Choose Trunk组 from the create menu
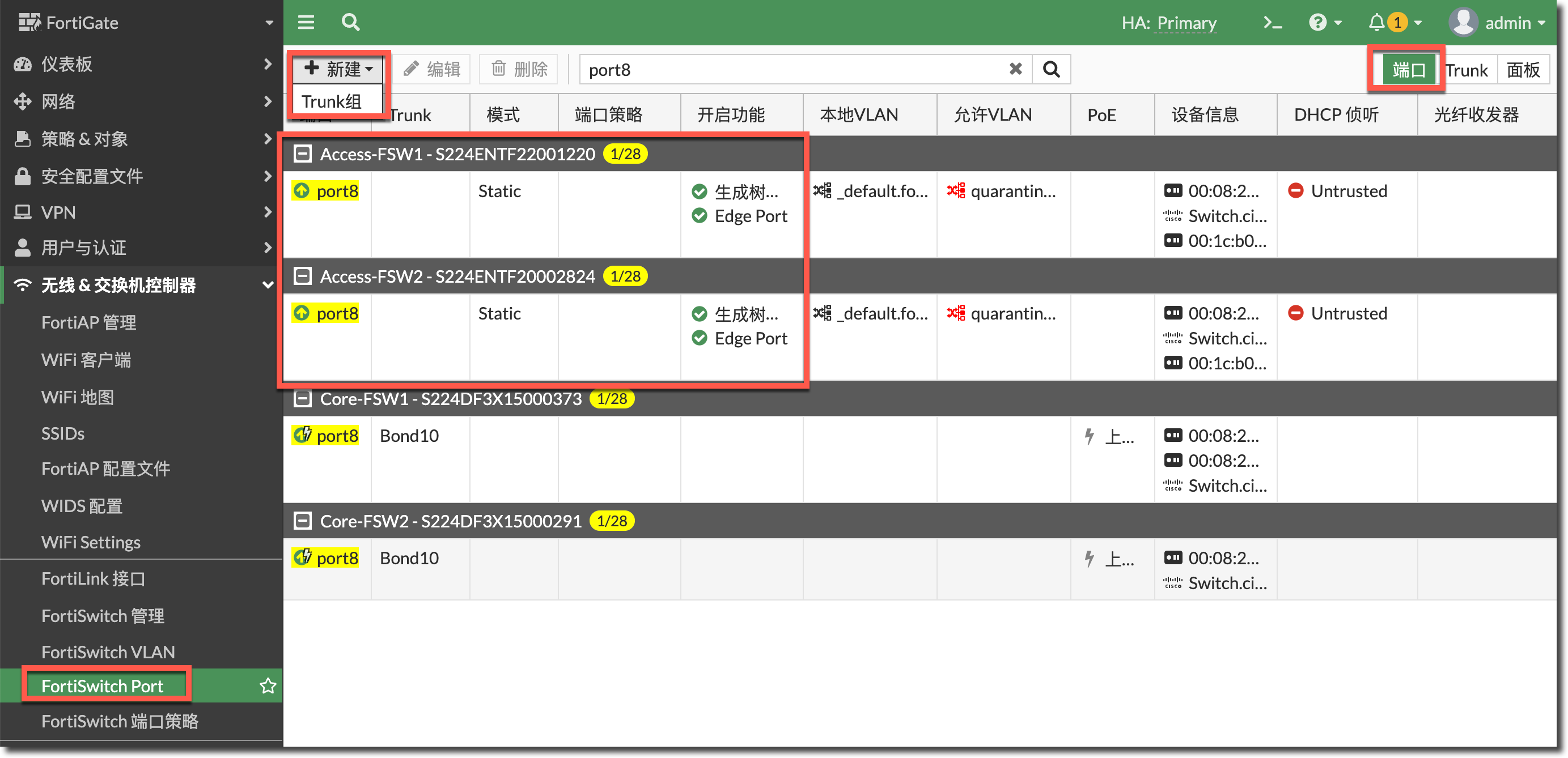This screenshot has height=758, width=1568. tap(332, 101)
